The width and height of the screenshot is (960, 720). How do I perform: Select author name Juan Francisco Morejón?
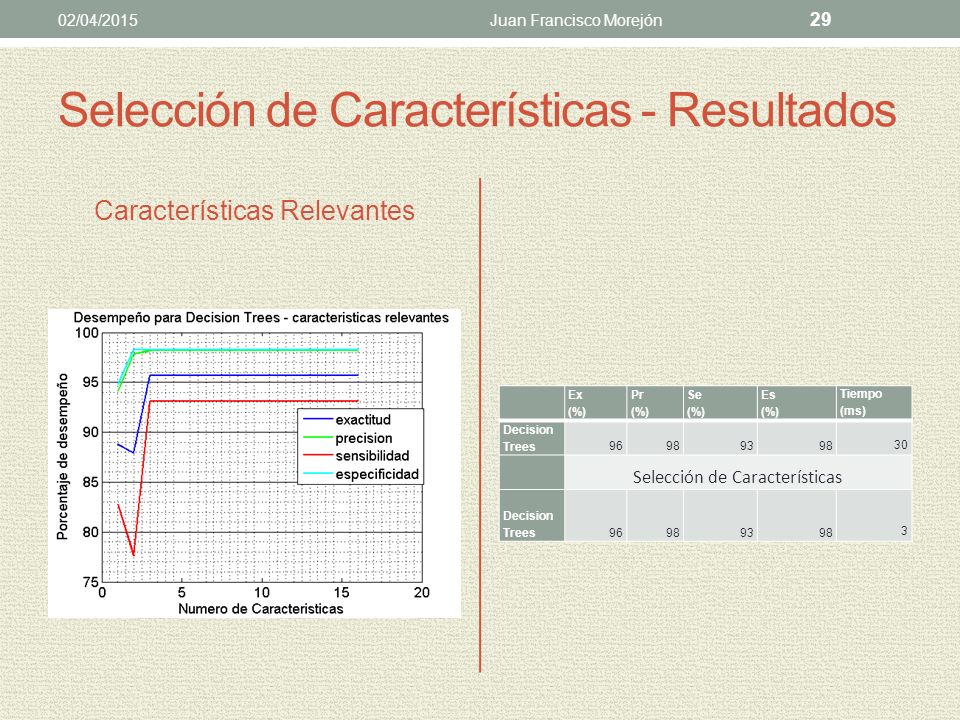point(576,20)
